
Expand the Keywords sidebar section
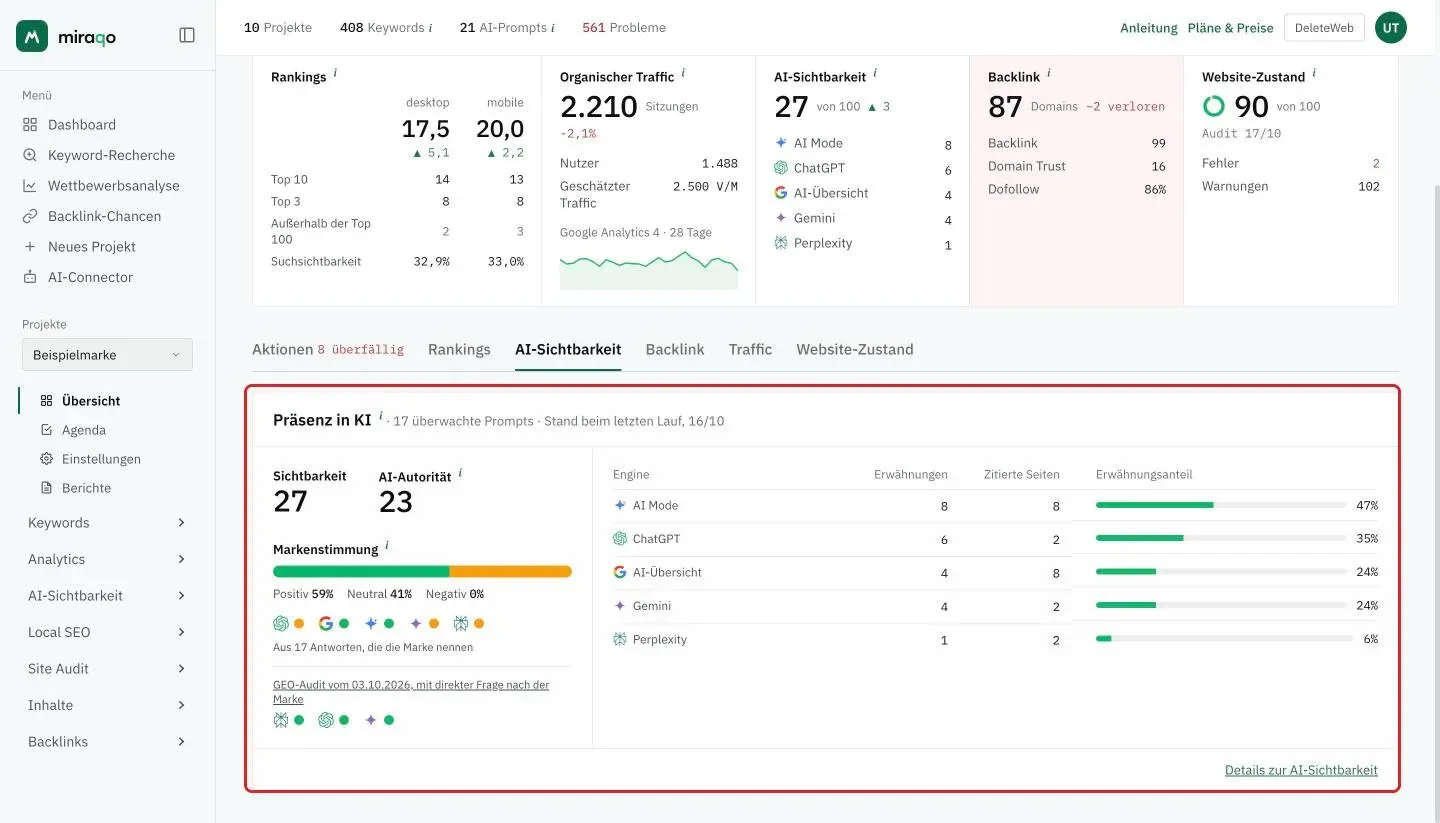coord(107,523)
